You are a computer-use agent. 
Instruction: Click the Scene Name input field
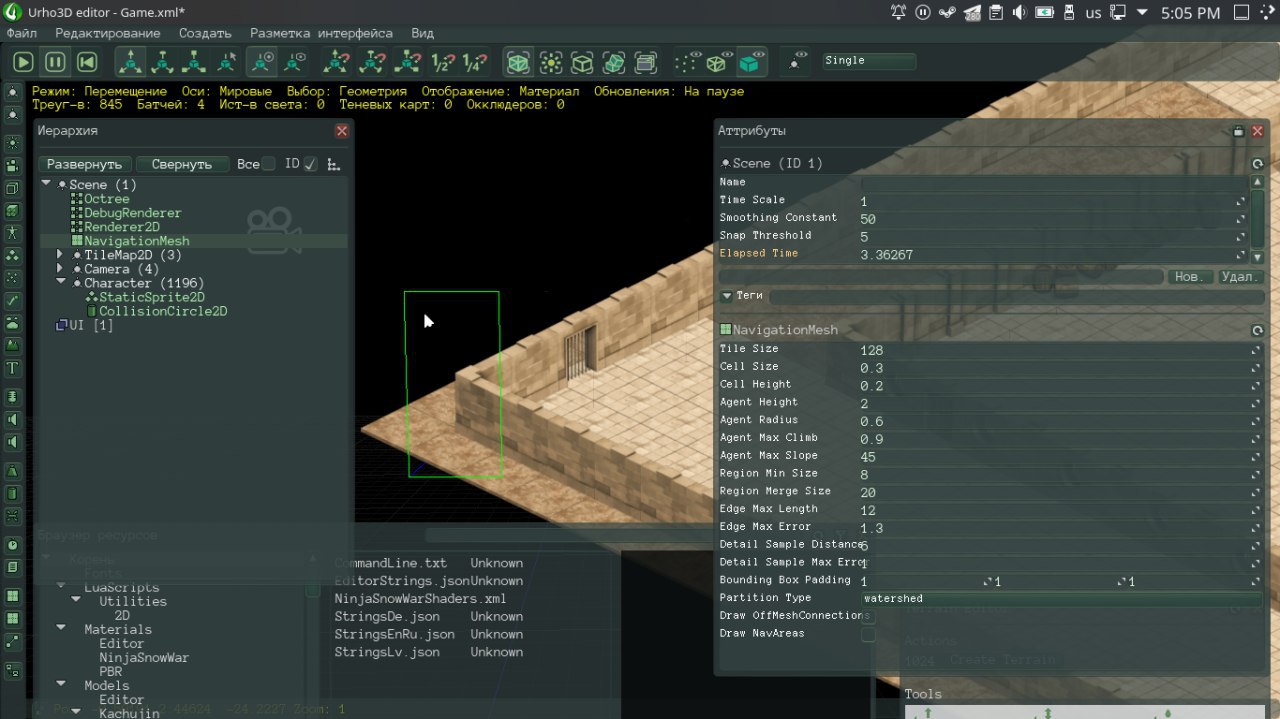pos(1053,183)
